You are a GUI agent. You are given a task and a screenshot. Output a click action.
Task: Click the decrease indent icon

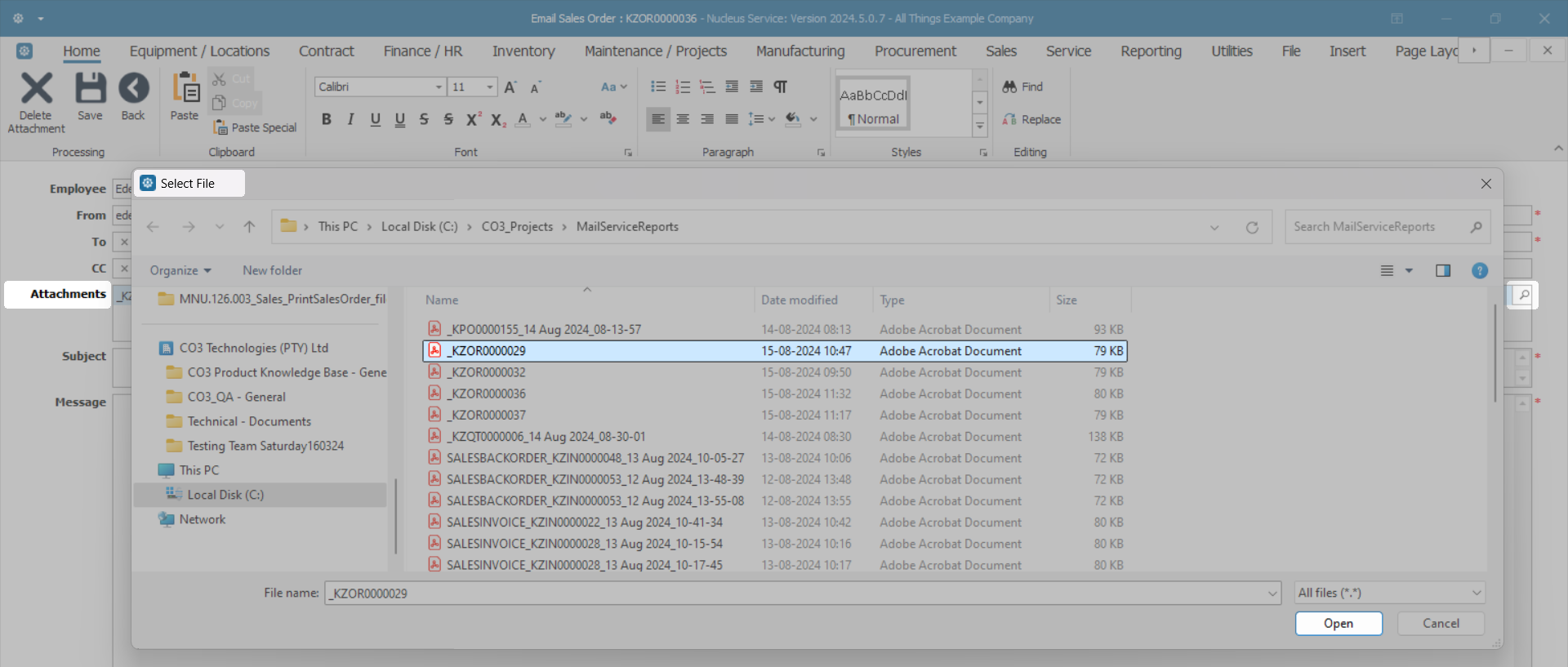point(732,87)
